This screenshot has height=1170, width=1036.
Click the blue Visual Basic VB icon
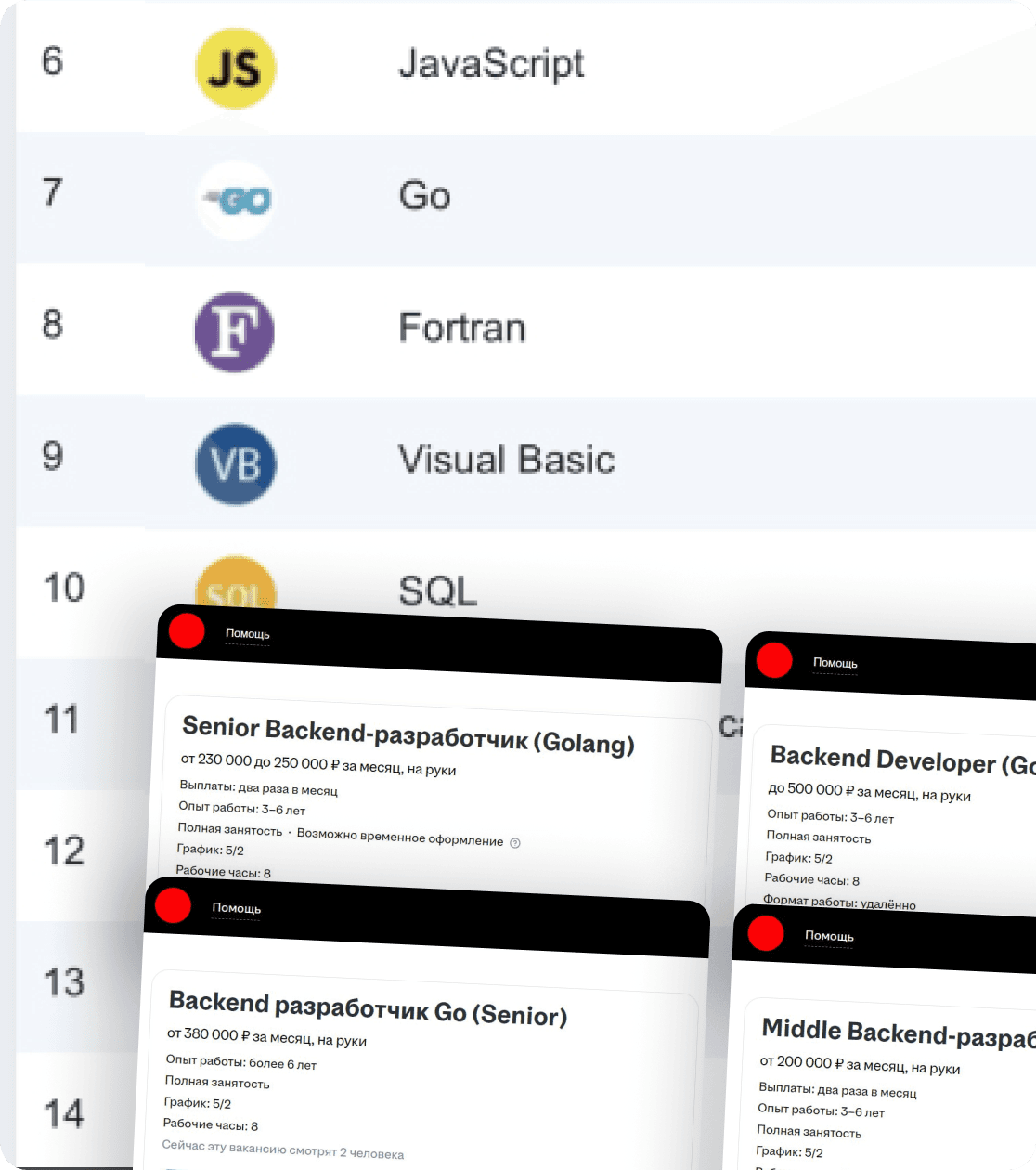[236, 464]
